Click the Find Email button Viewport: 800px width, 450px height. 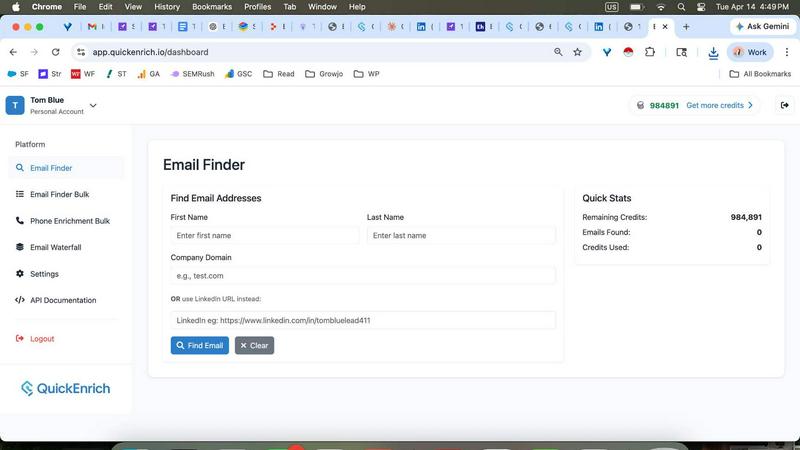point(200,345)
